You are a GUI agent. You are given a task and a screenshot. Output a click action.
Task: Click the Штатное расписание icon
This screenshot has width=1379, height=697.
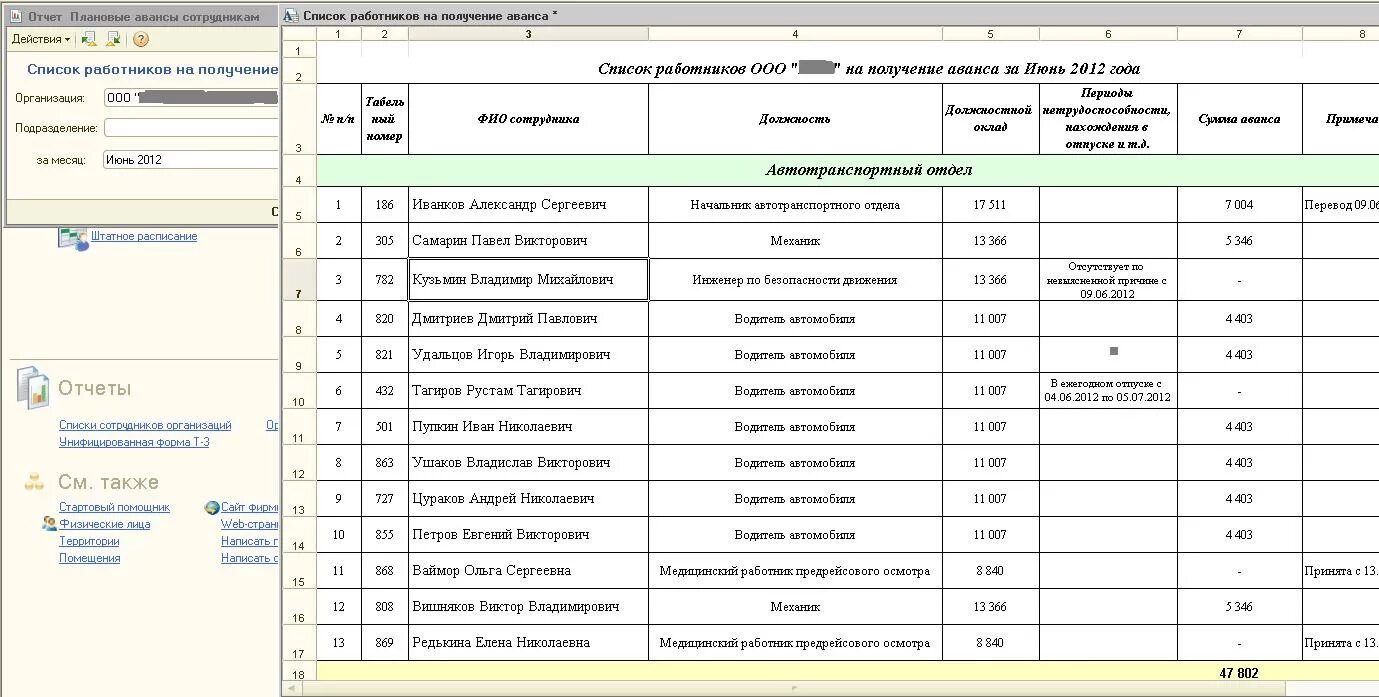tap(72, 238)
